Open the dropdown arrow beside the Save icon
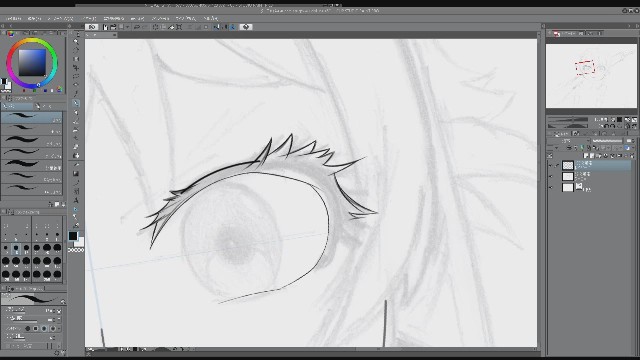The height and width of the screenshot is (360, 640). tap(127, 27)
